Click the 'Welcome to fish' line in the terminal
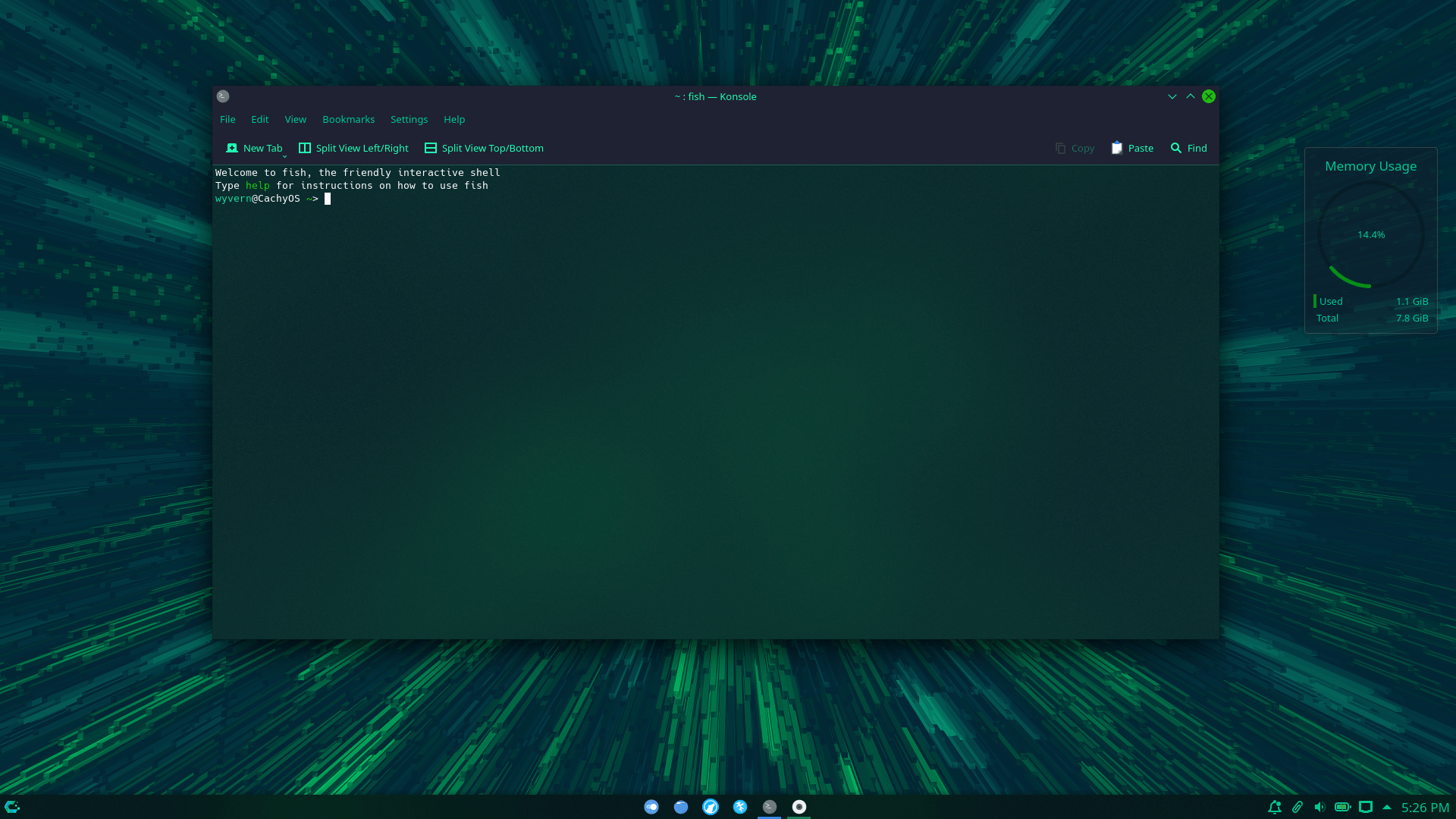Viewport: 1456px width, 819px height. click(358, 172)
